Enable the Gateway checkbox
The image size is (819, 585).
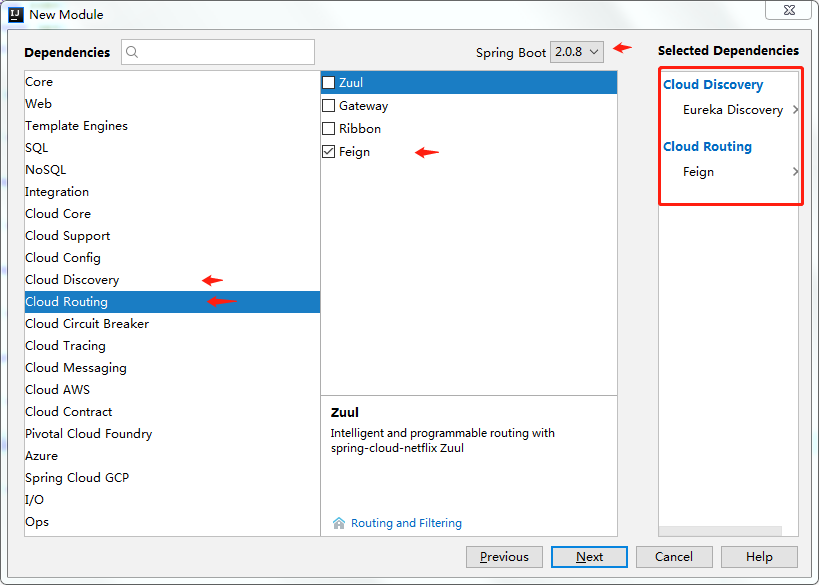pos(329,106)
